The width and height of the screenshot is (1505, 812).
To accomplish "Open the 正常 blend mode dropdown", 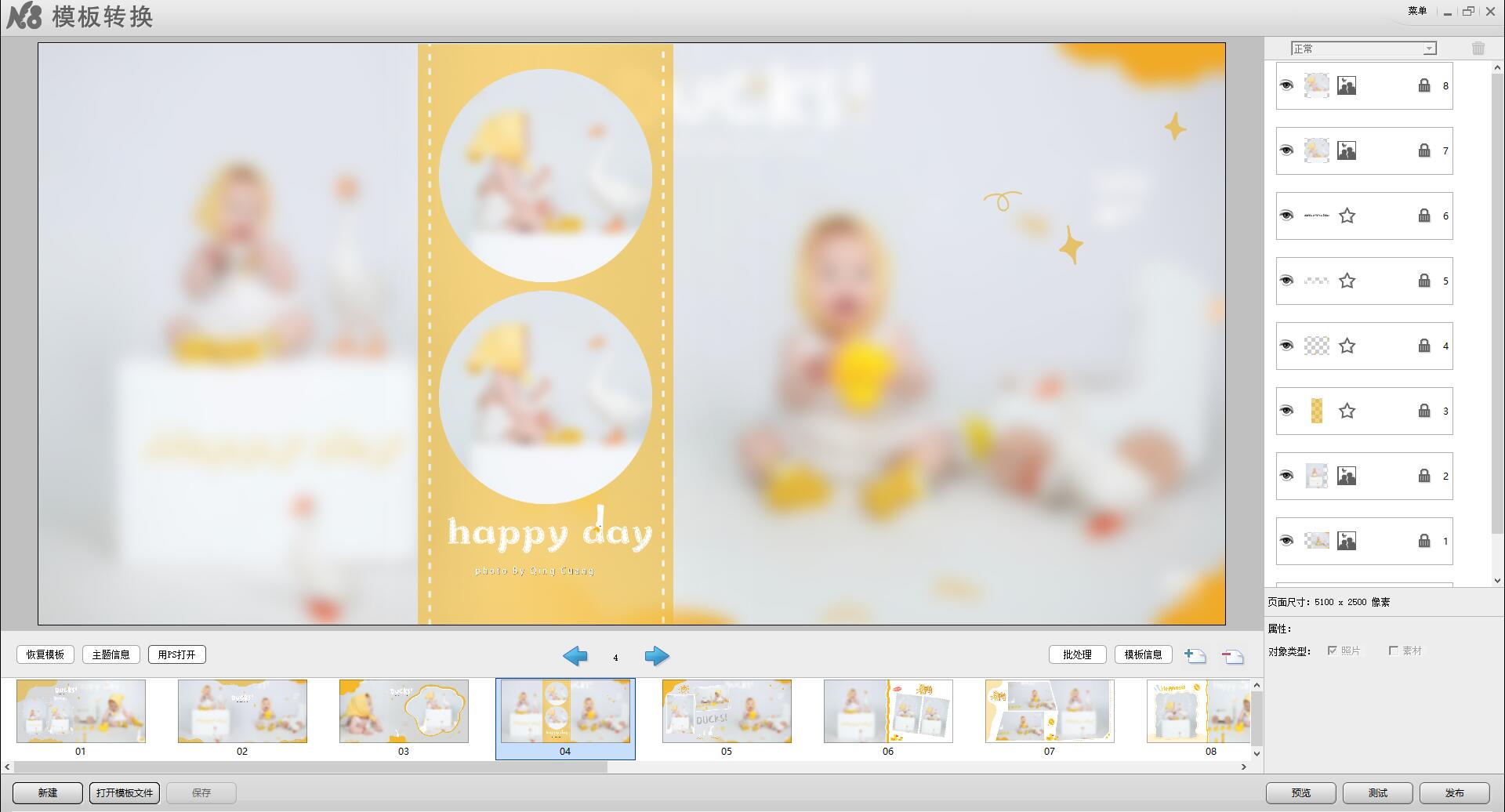I will coord(1363,49).
